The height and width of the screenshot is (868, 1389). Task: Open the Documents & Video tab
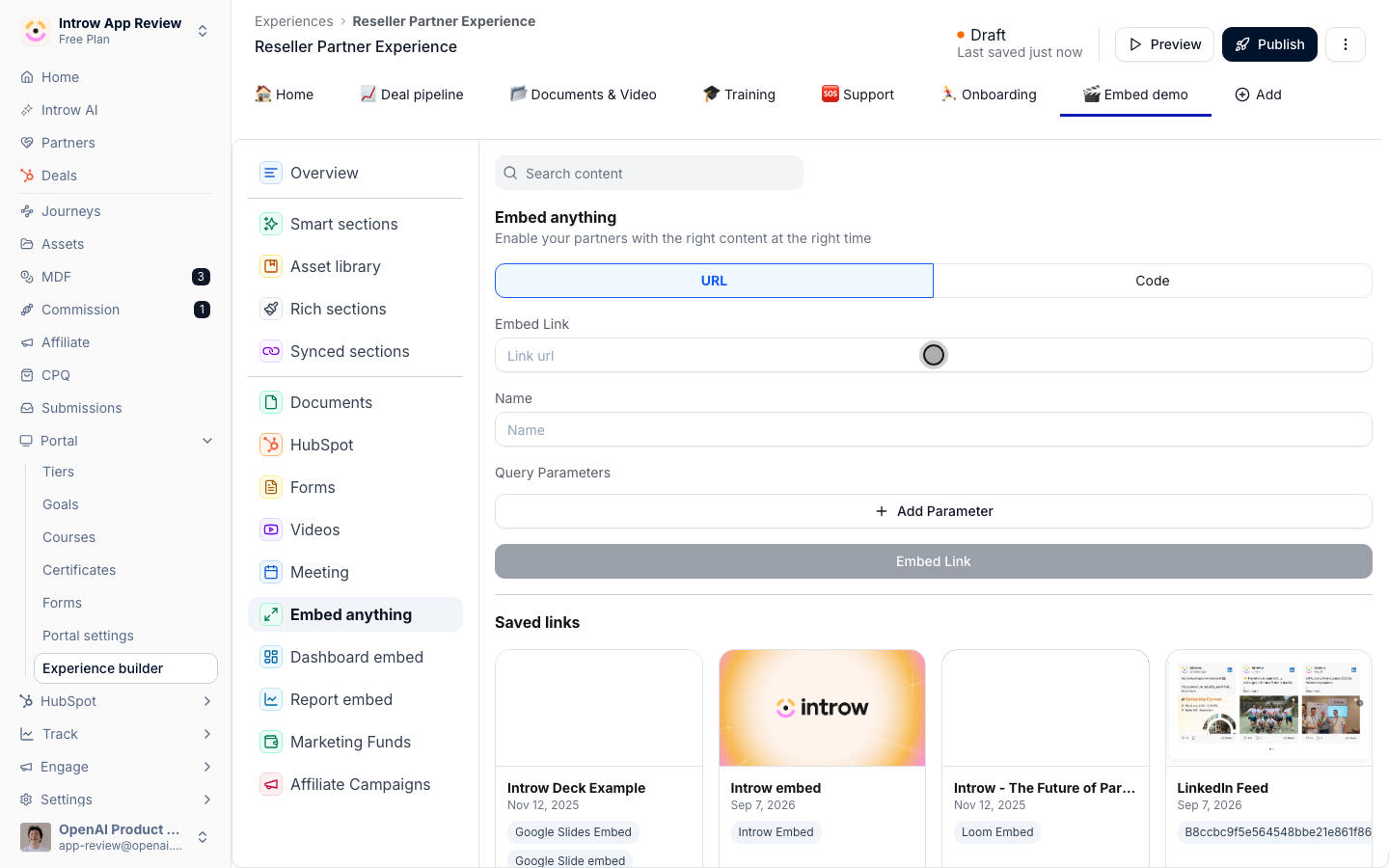(x=584, y=95)
